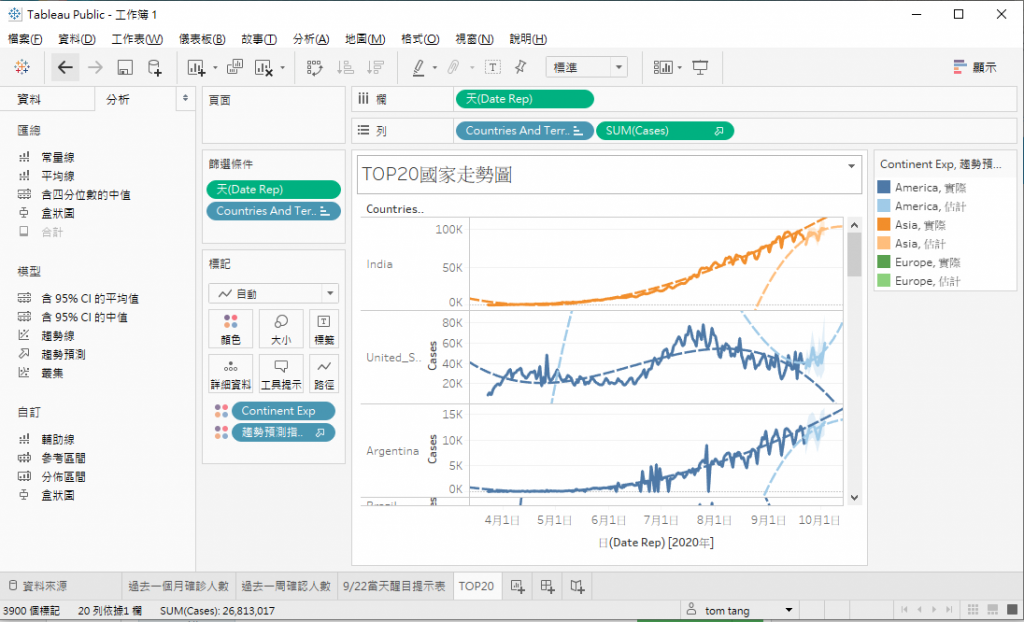Click the 顯示 Show Me button
This screenshot has width=1024, height=622.
[975, 67]
